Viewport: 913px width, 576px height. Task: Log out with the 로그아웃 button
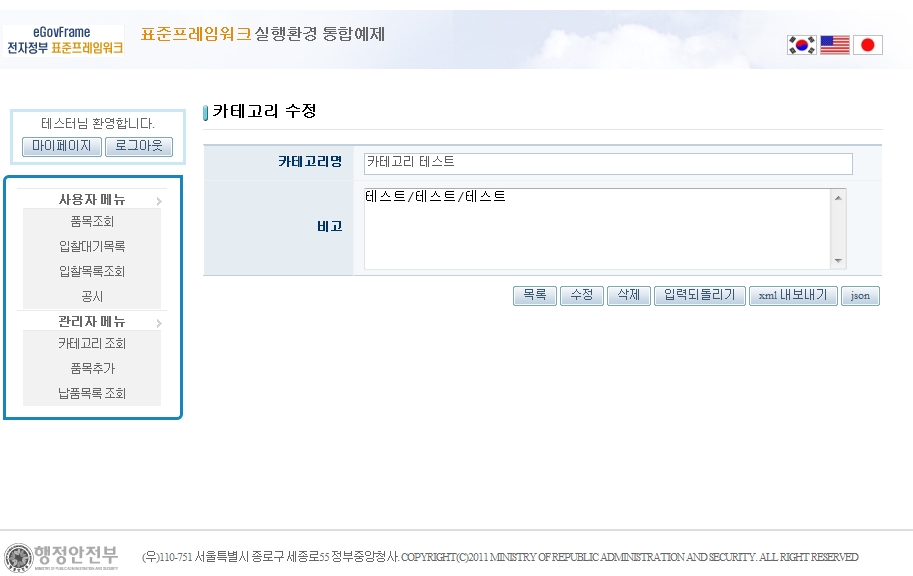point(139,147)
